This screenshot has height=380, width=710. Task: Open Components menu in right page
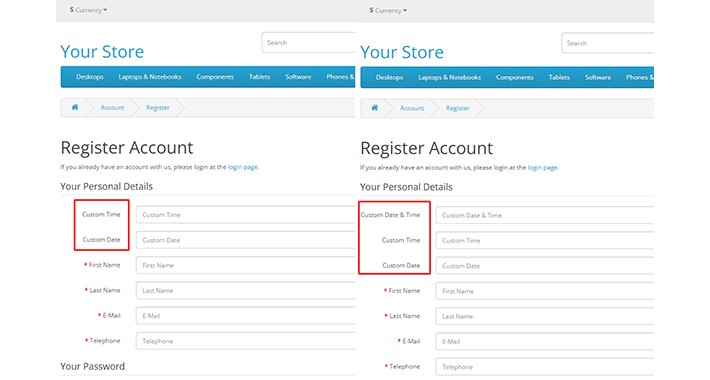point(515,77)
